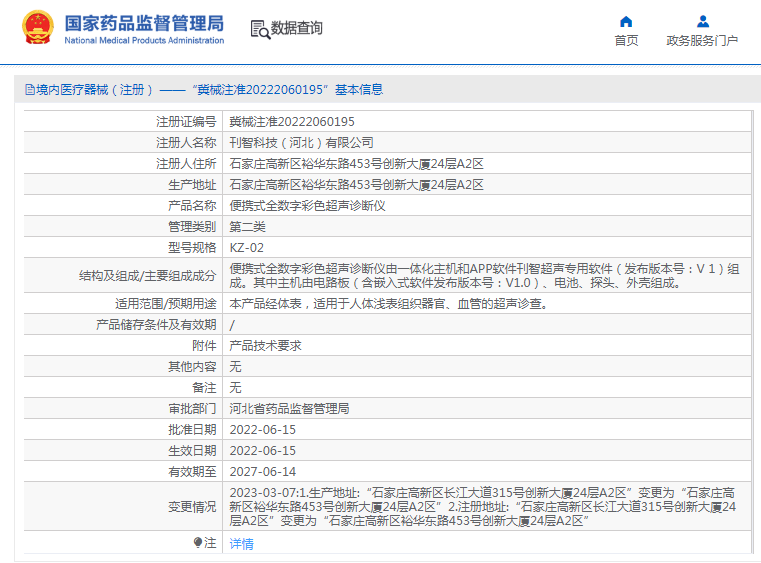Viewport: 761px width, 563px height.
Task: Open the 详情 link in the 注 row
Action: click(241, 544)
